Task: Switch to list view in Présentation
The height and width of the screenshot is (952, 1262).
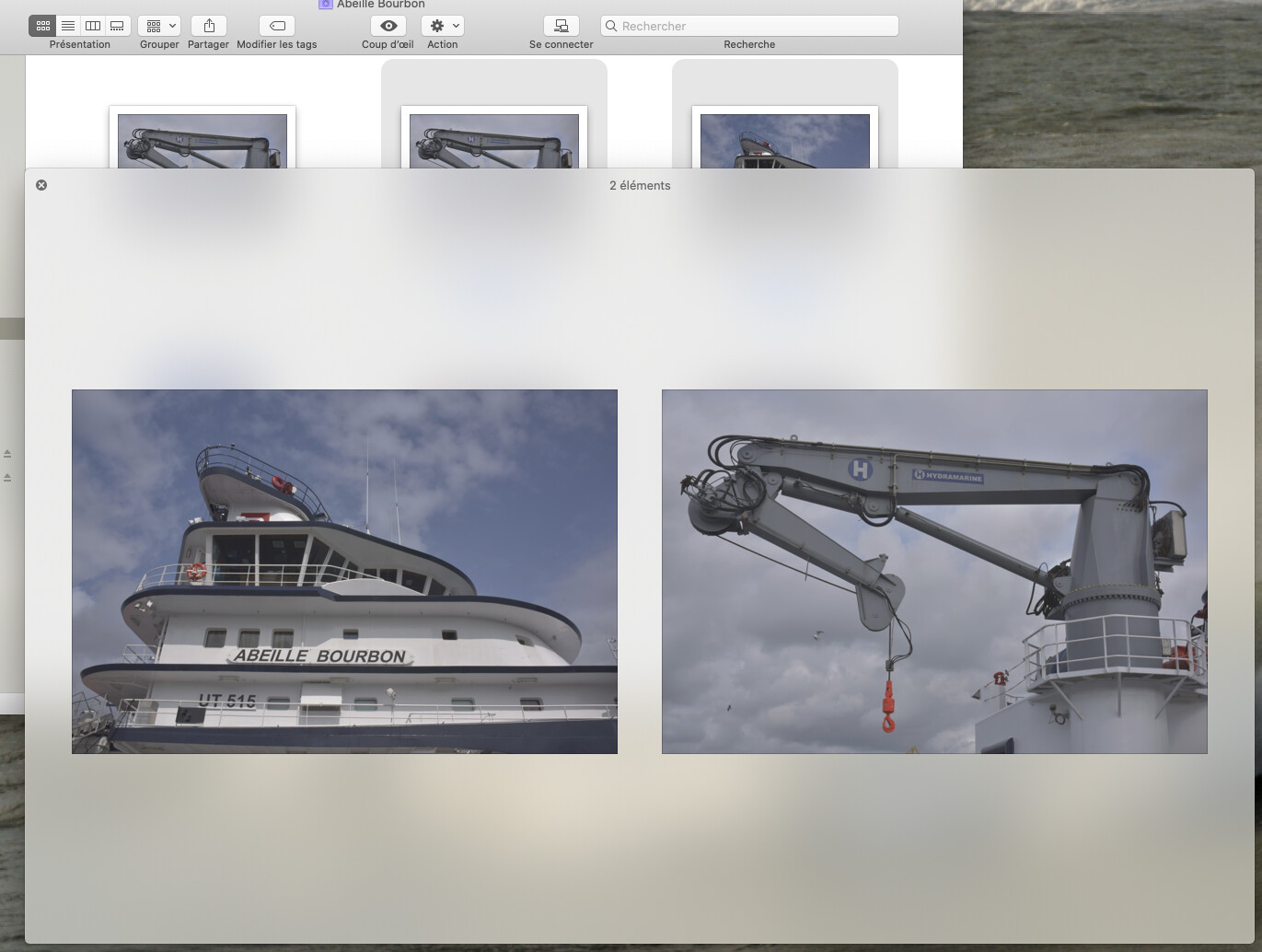Action: pos(67,26)
